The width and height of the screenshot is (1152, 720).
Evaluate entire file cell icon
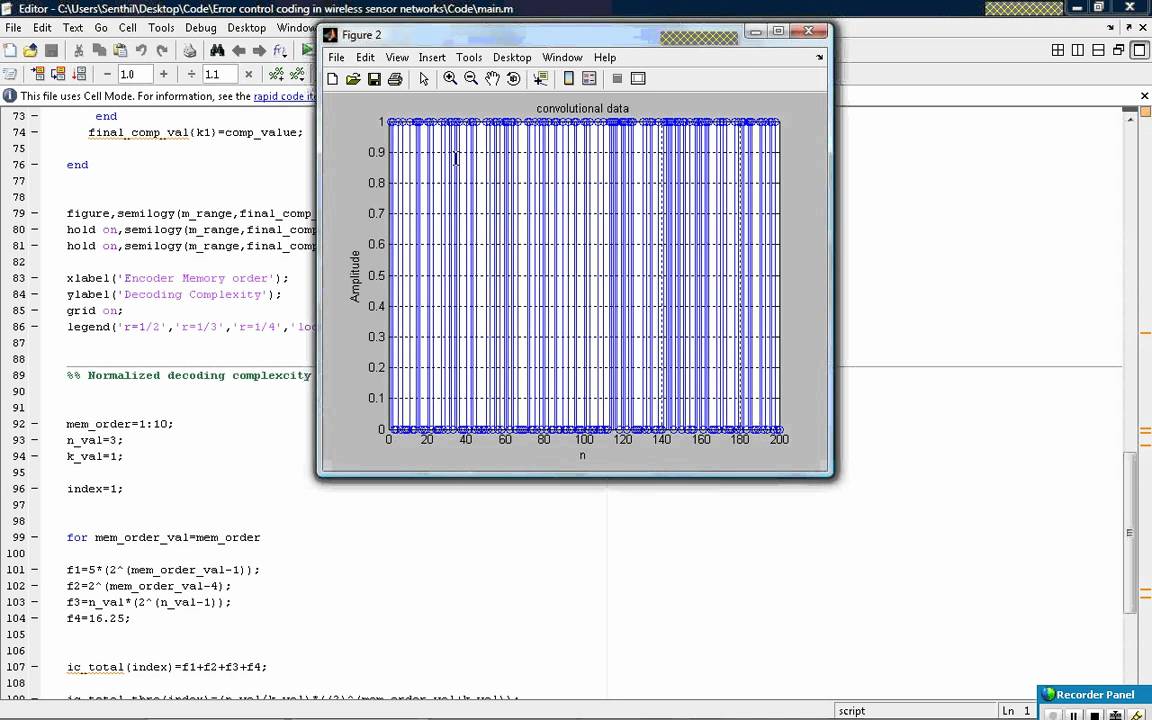(79, 73)
